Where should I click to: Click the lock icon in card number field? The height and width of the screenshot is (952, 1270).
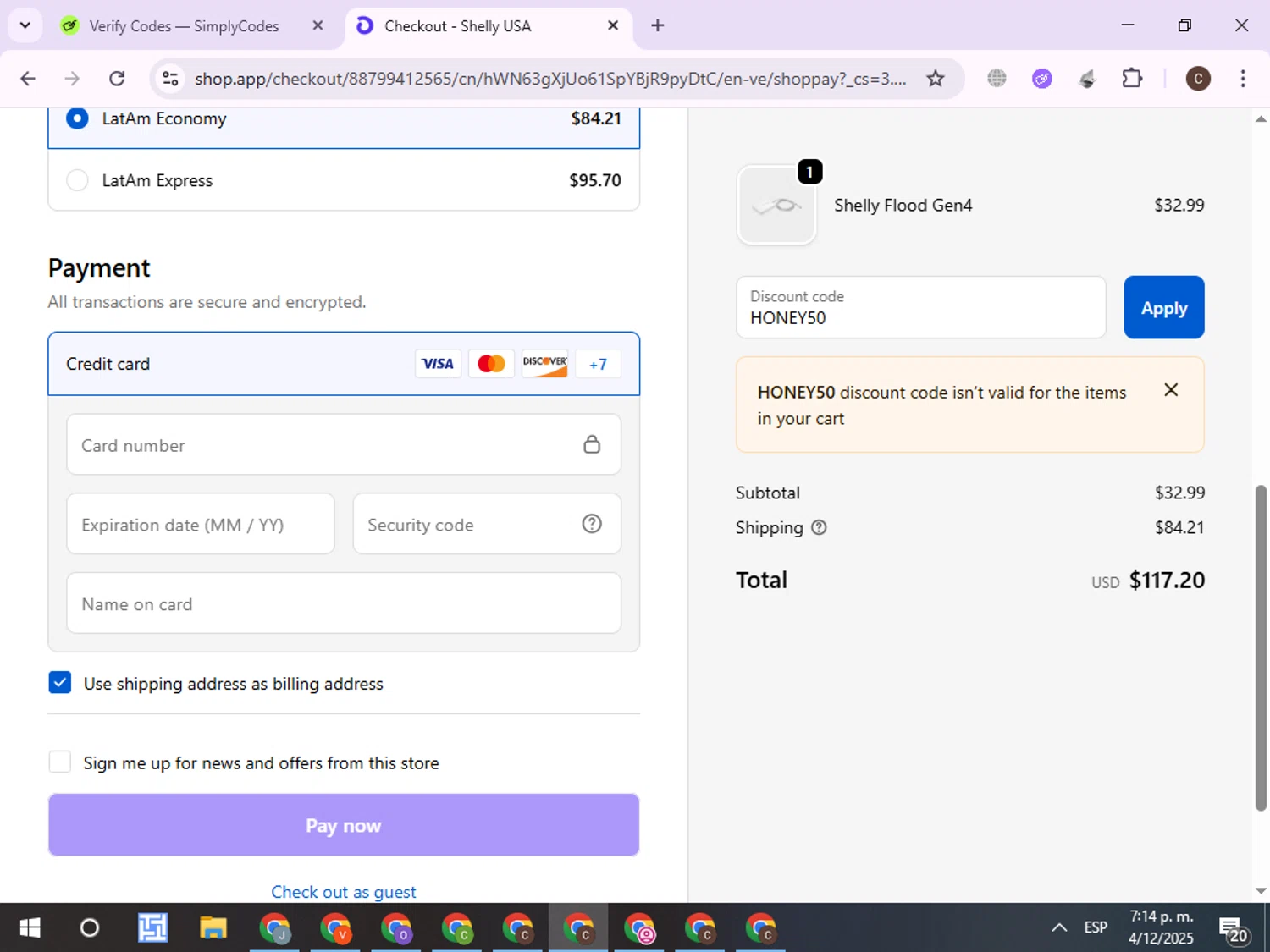(x=592, y=444)
